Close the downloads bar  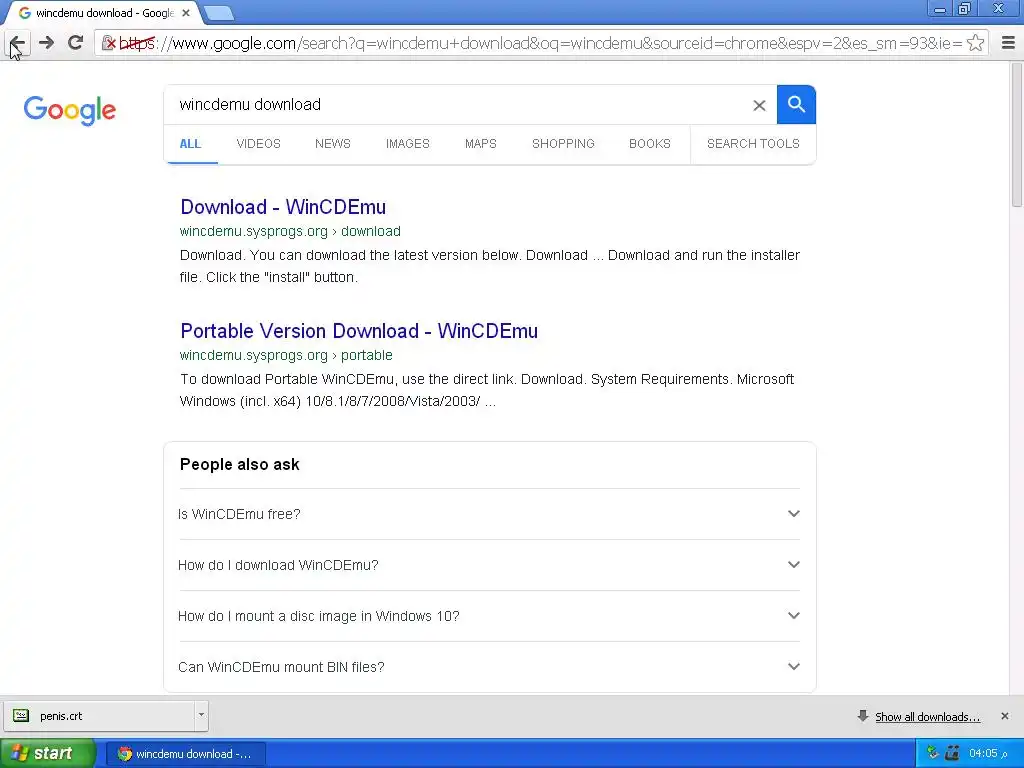[x=1004, y=716]
